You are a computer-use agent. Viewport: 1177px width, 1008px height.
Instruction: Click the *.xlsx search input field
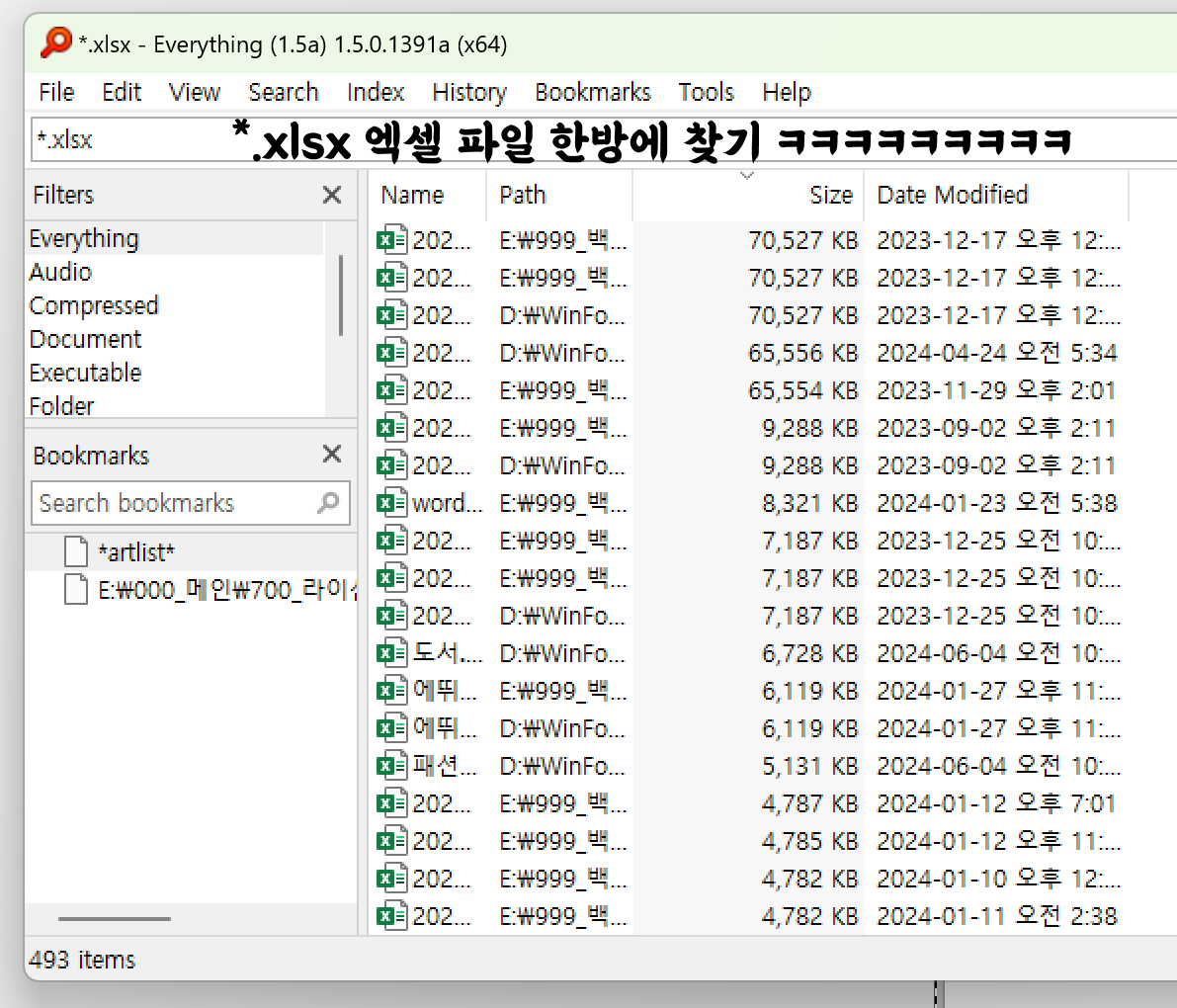(604, 139)
